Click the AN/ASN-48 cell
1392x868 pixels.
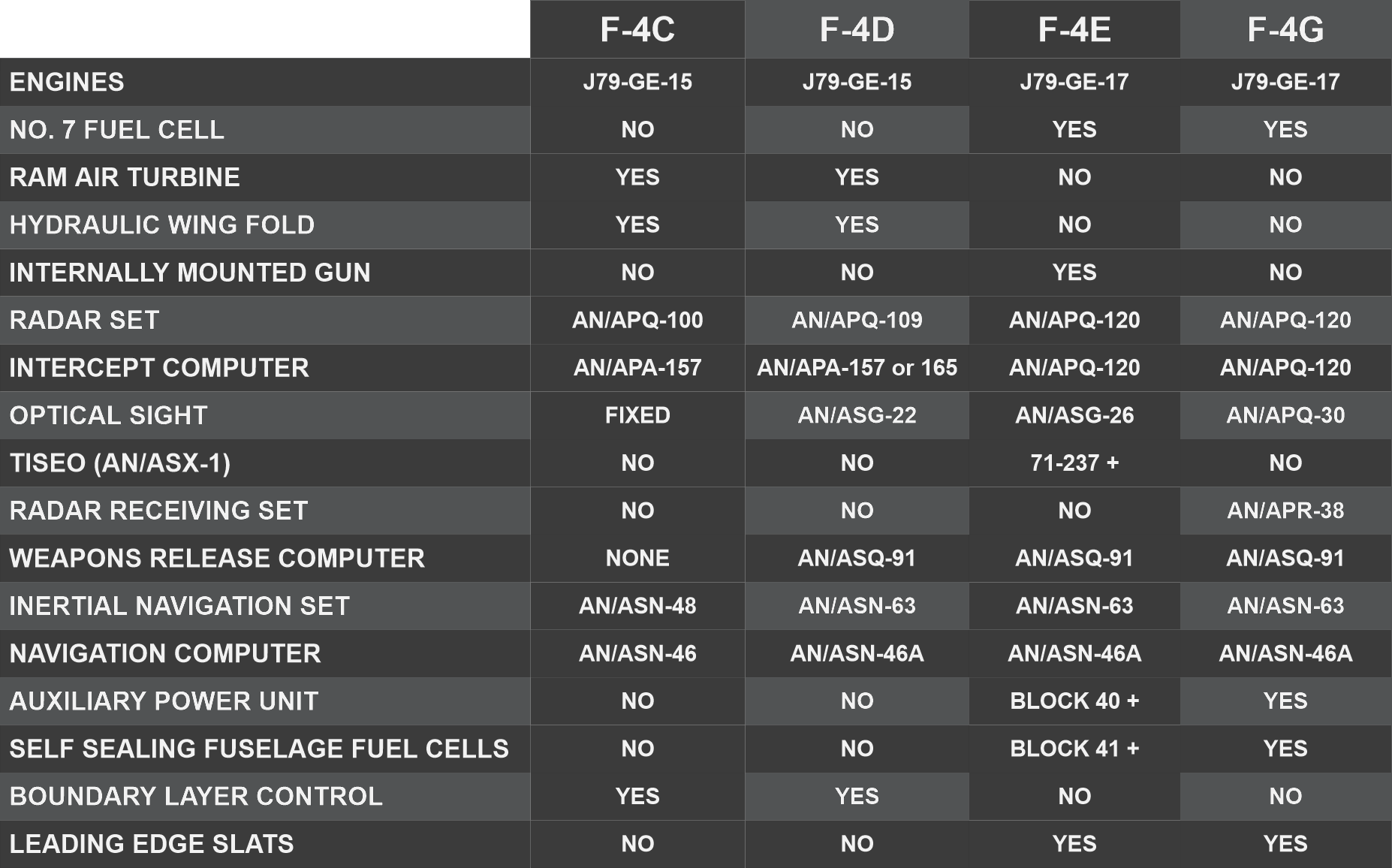click(637, 606)
